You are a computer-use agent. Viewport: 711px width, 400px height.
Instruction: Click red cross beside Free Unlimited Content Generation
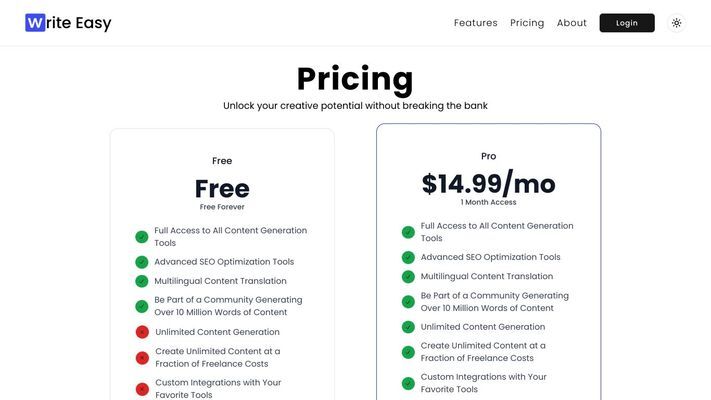pos(142,332)
